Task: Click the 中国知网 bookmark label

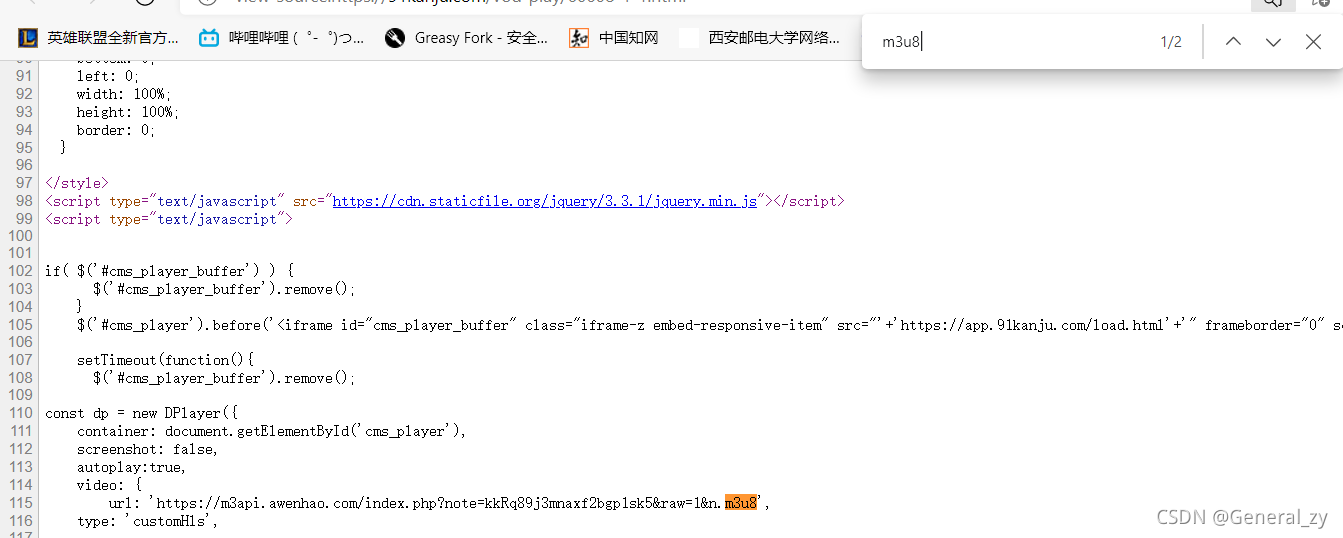Action: 629,38
